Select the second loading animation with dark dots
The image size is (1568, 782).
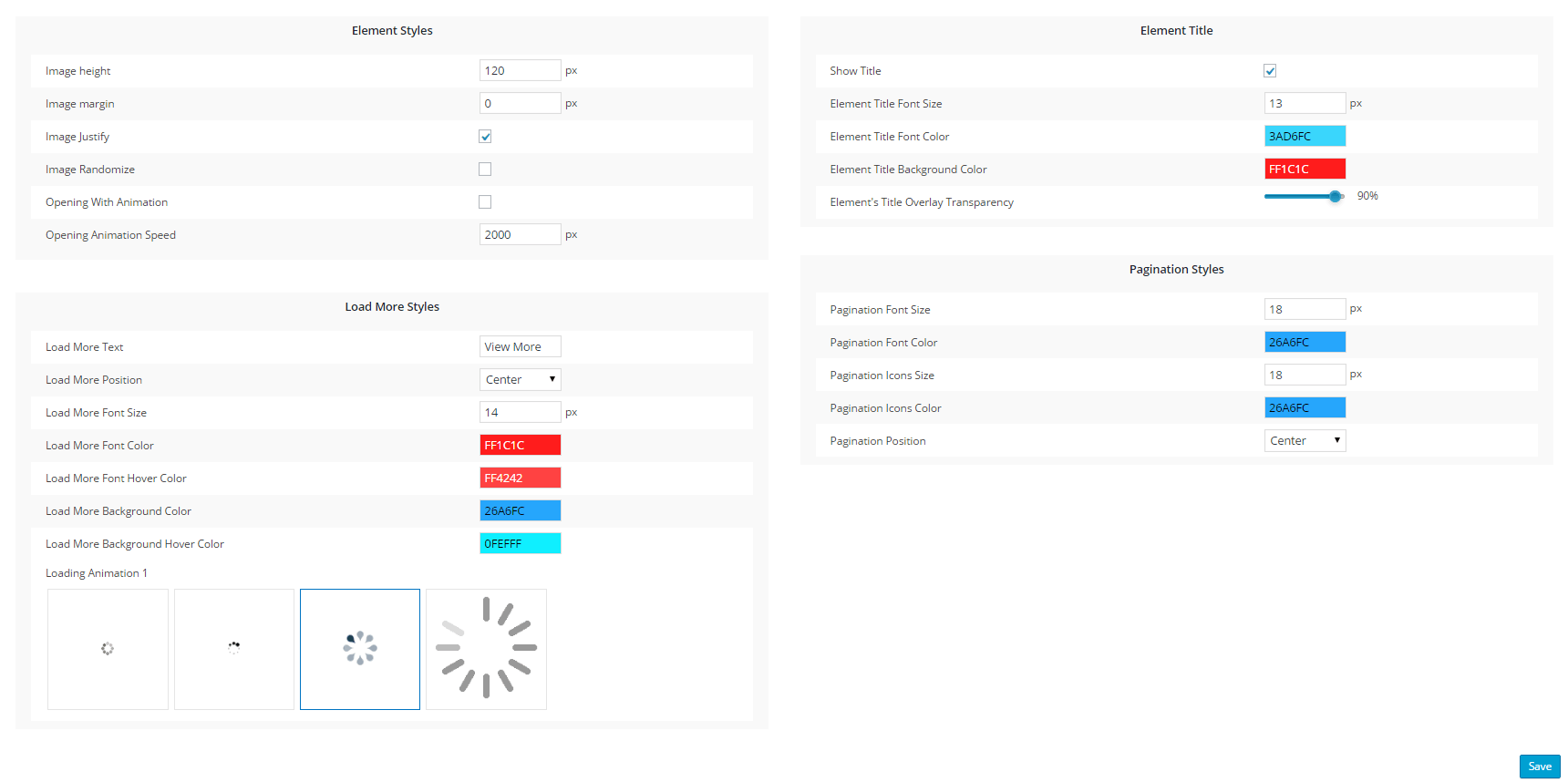(234, 649)
